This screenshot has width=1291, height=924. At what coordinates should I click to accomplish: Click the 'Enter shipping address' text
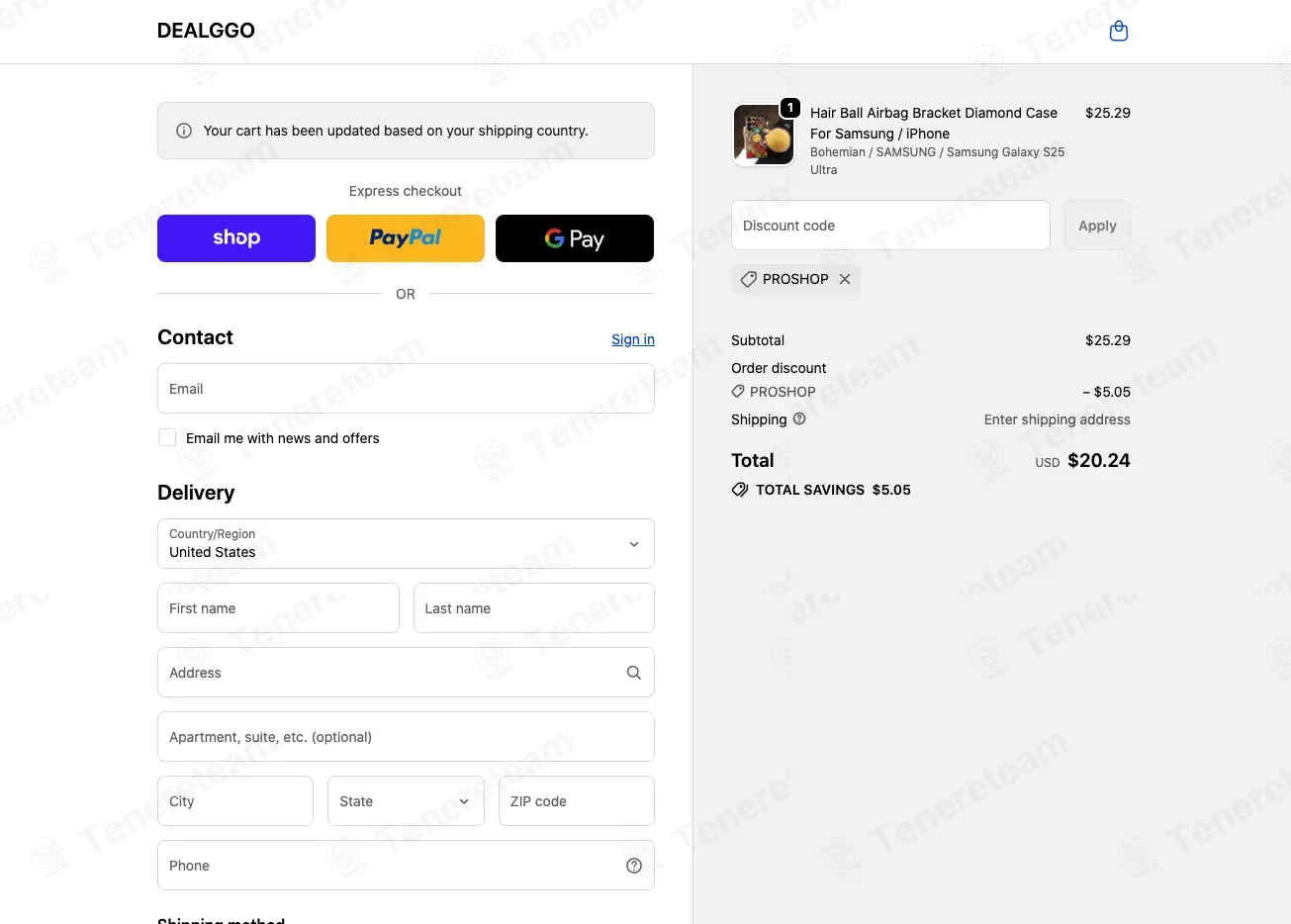point(1058,419)
